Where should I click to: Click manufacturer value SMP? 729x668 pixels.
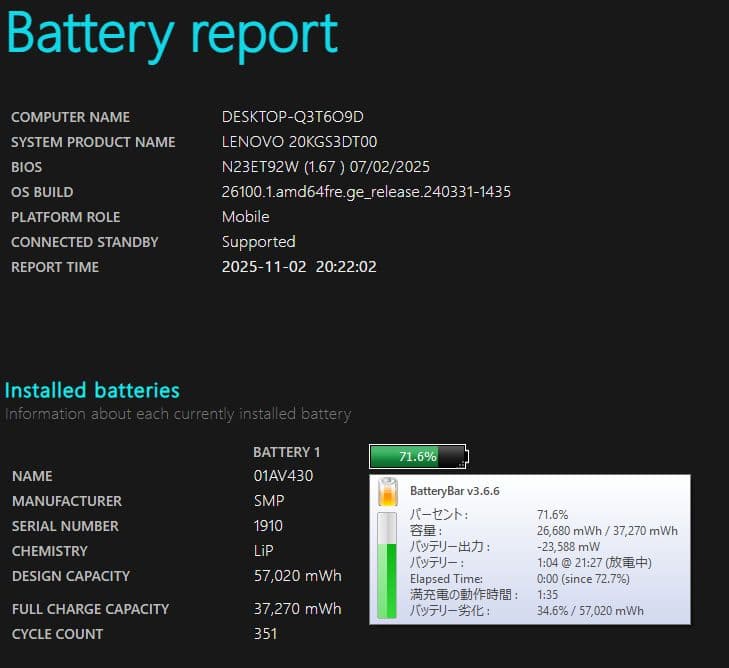(269, 501)
